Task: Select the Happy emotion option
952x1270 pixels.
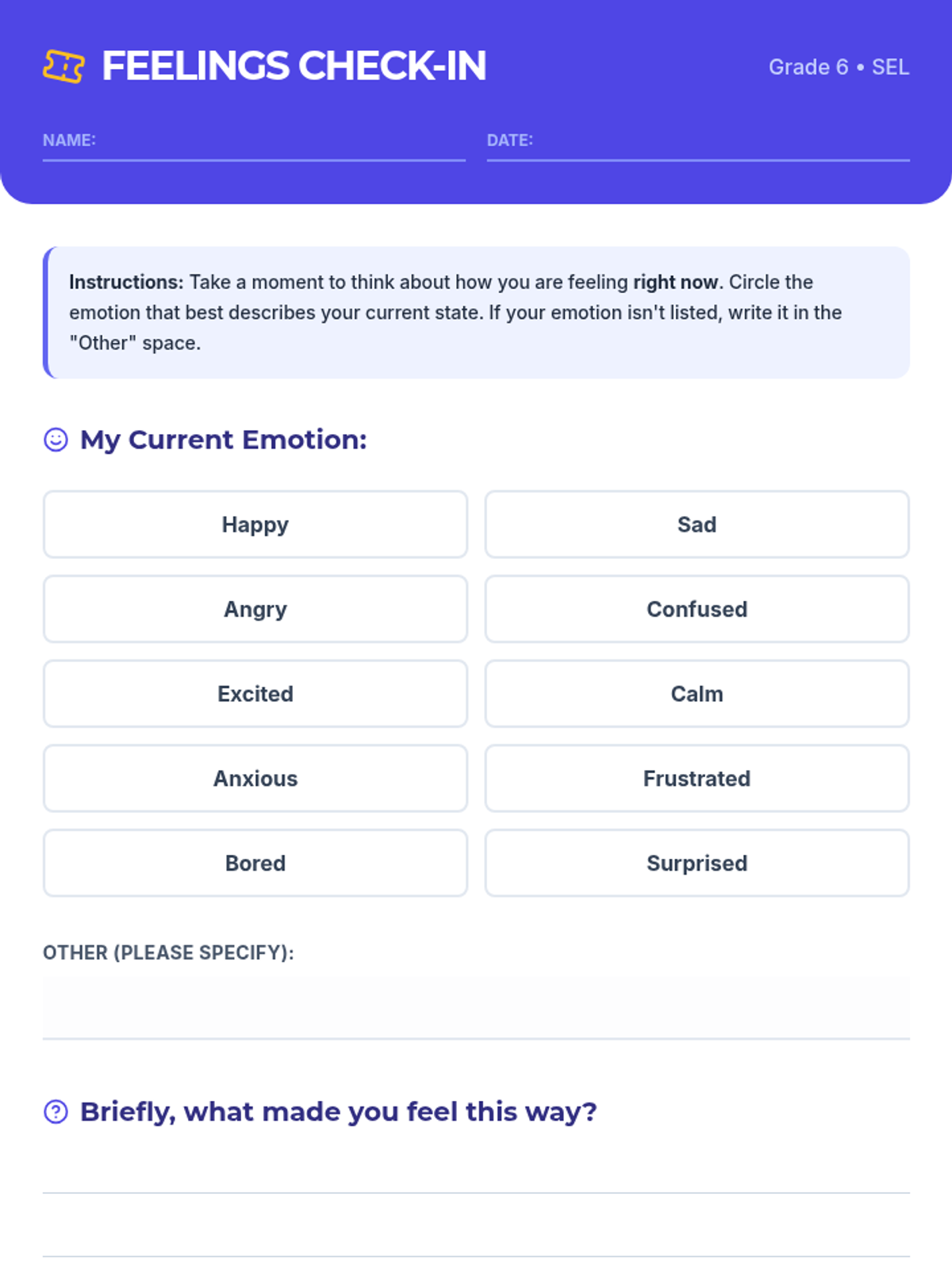Action: pyautogui.click(x=255, y=525)
